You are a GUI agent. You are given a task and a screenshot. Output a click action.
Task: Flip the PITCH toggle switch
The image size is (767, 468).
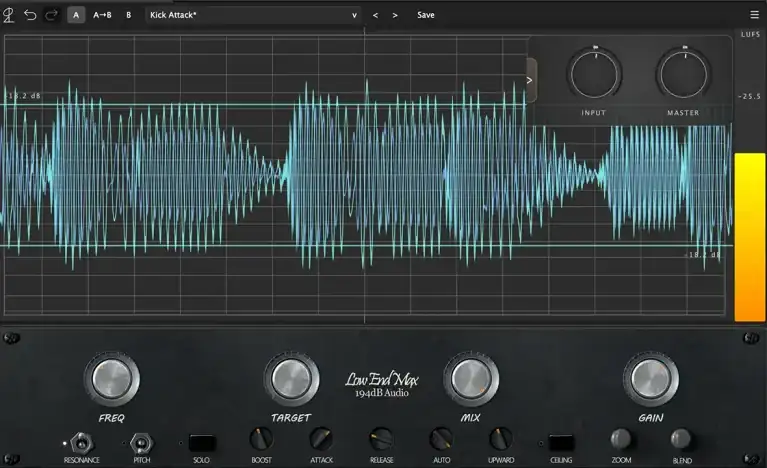coord(141,443)
